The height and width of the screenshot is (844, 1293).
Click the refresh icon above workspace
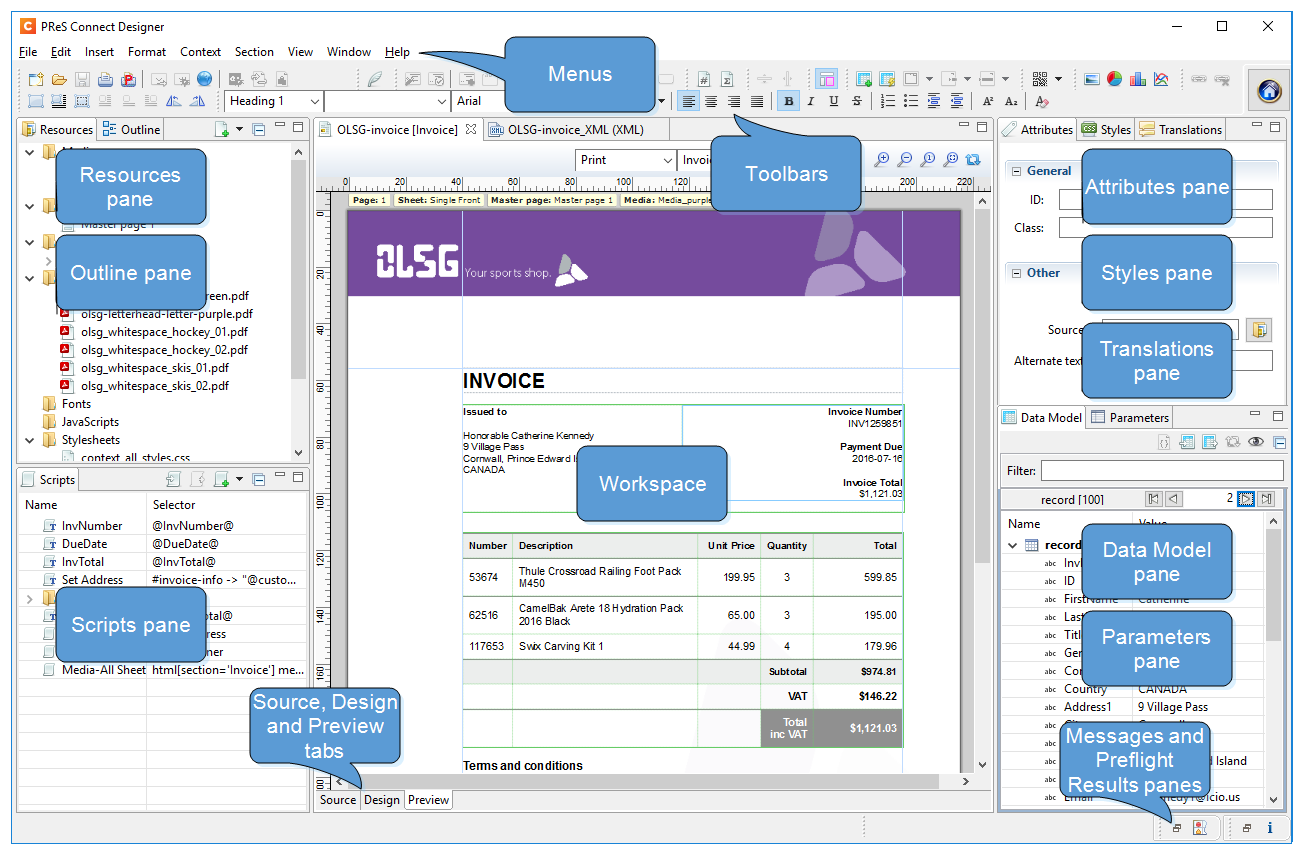tap(973, 160)
